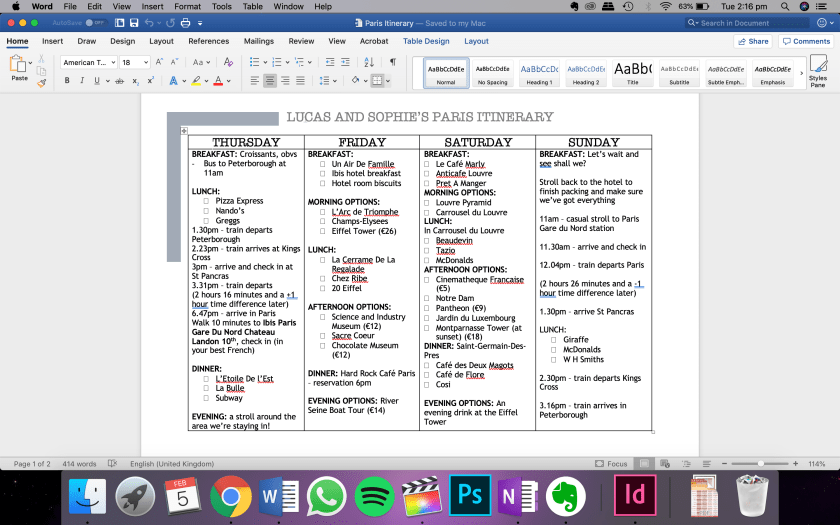Apply italic formatting from the ribbon
The image size is (840, 525).
pyautogui.click(x=82, y=81)
